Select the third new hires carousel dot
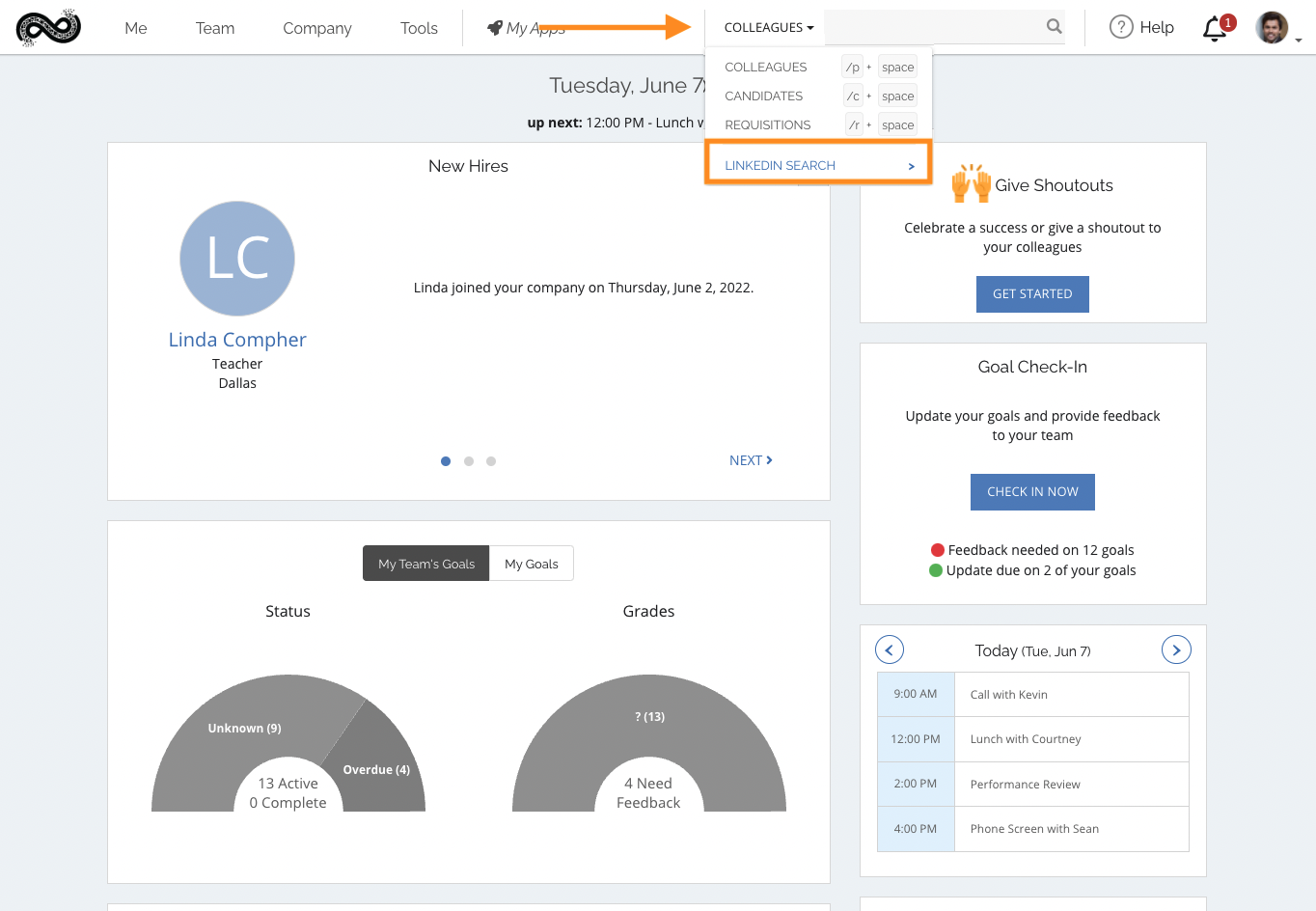Screen dimensions: 1316x911 pyautogui.click(x=491, y=461)
